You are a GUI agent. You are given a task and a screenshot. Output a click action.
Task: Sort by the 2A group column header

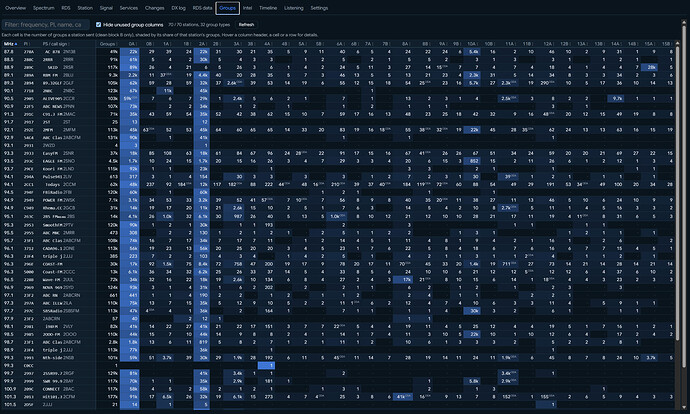click(202, 44)
